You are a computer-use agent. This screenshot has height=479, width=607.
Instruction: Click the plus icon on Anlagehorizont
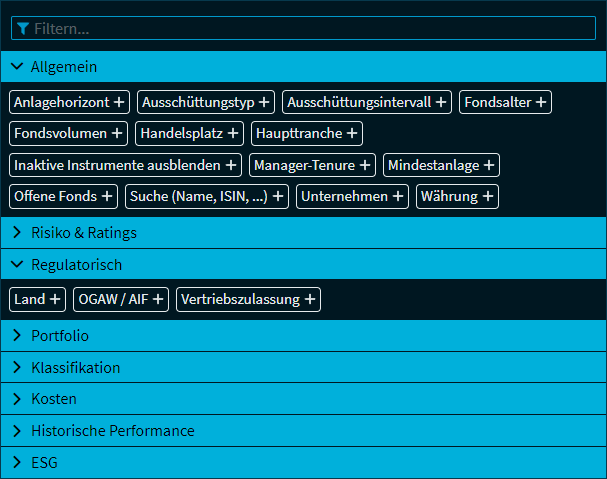[119, 102]
